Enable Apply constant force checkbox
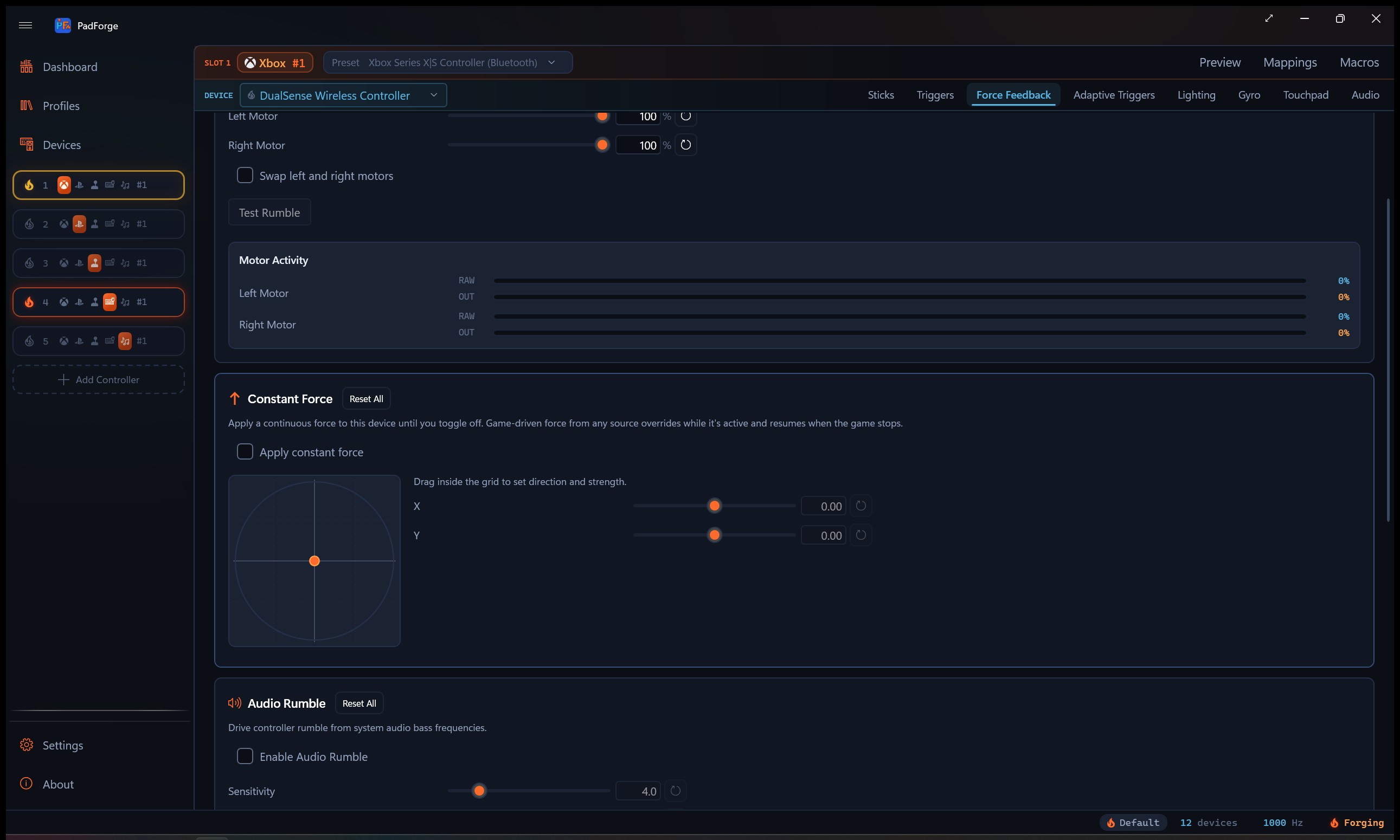 [245, 451]
